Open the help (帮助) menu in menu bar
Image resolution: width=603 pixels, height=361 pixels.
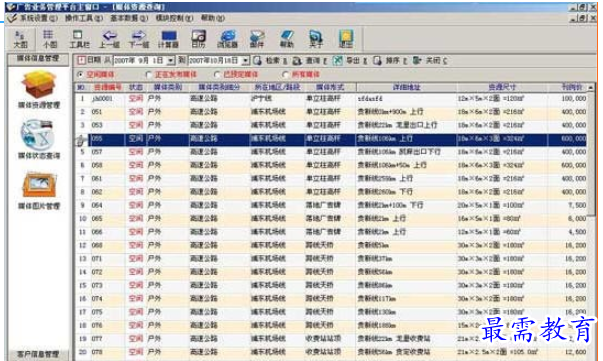point(213,18)
